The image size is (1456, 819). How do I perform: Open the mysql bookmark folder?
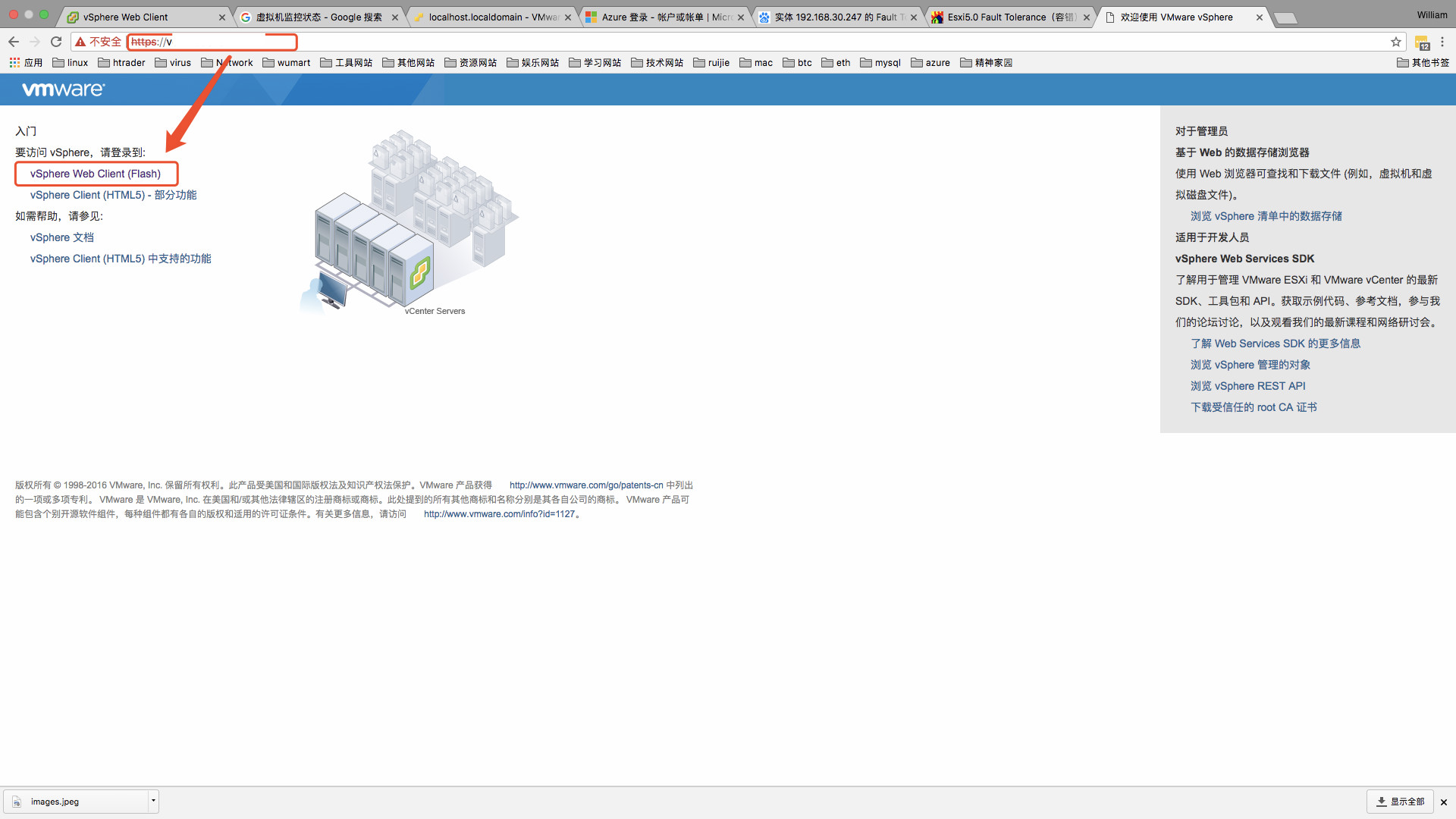coord(880,63)
